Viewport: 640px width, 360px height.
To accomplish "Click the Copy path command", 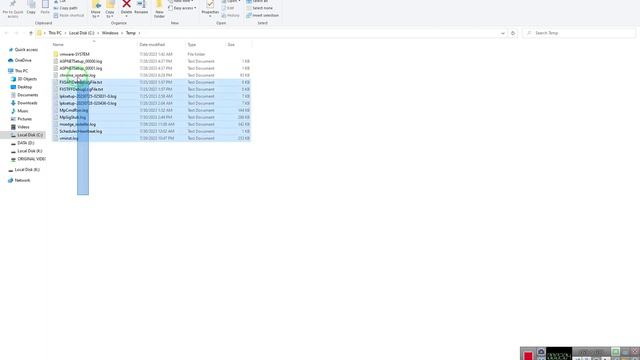I will [x=66, y=8].
